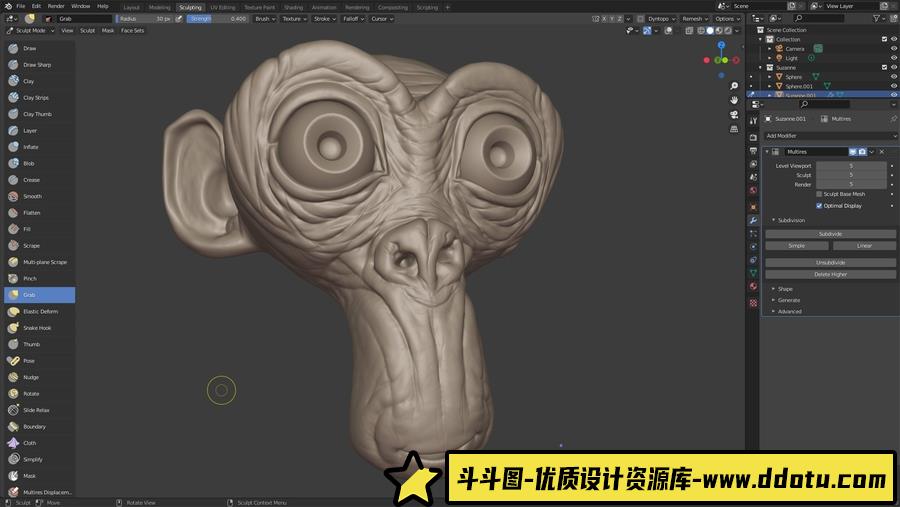
Task: Select the Mask brush
Action: (x=39, y=476)
